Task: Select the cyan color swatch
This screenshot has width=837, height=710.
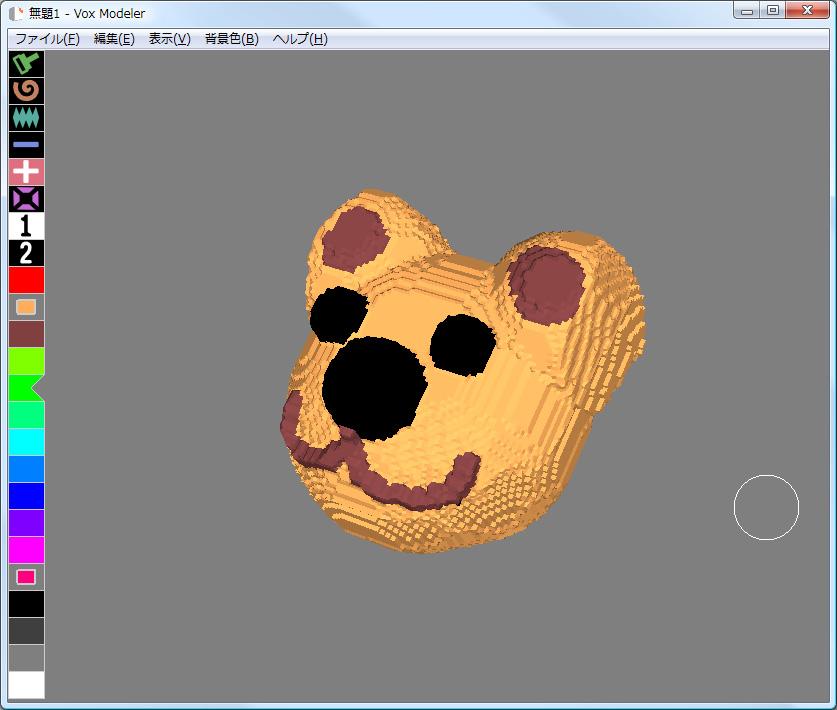Action: pos(26,442)
